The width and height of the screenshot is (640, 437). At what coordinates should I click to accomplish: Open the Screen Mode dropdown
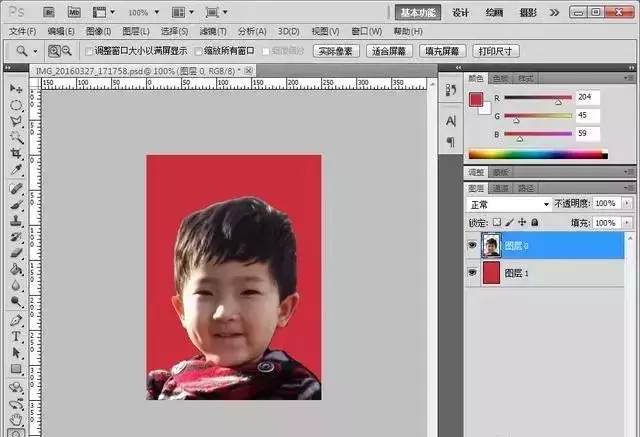click(x=216, y=12)
